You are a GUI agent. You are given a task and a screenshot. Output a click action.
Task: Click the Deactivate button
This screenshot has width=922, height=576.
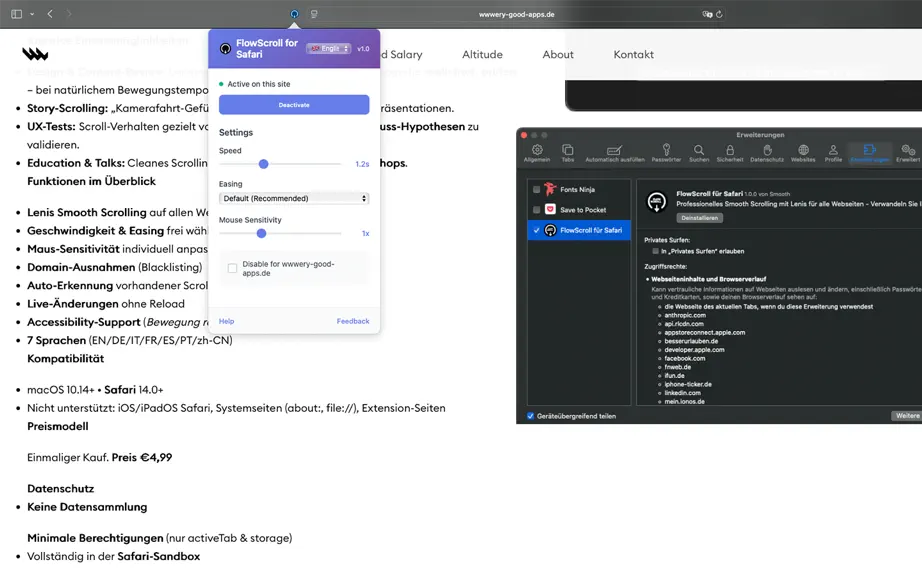click(294, 105)
